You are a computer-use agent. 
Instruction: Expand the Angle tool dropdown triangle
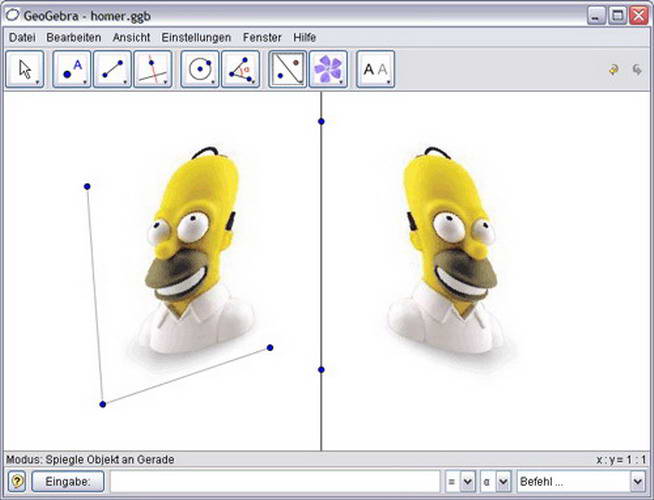(x=253, y=83)
